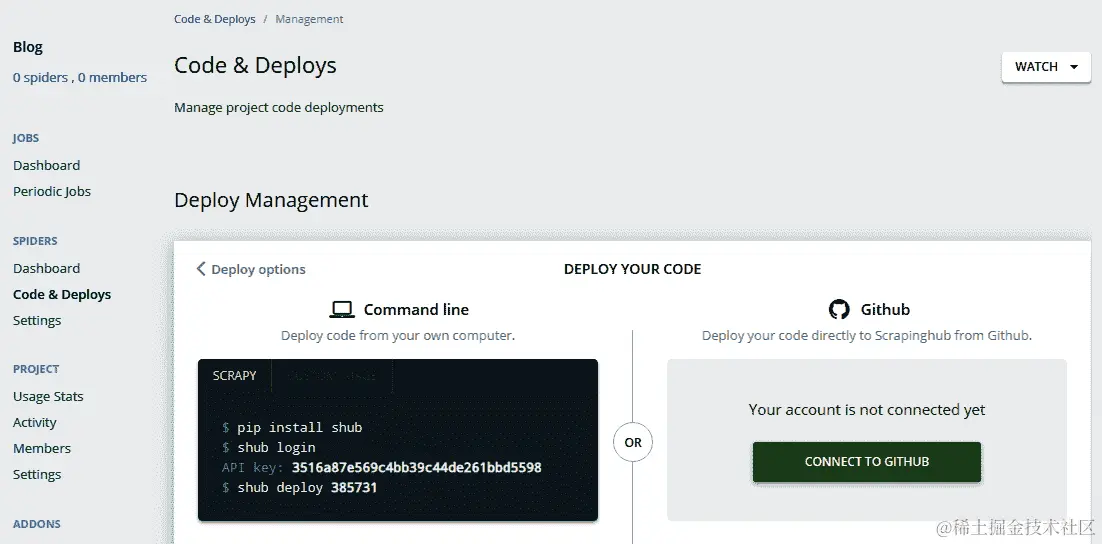
Task: Click the 'Command line' heading text
Action: 416,309
